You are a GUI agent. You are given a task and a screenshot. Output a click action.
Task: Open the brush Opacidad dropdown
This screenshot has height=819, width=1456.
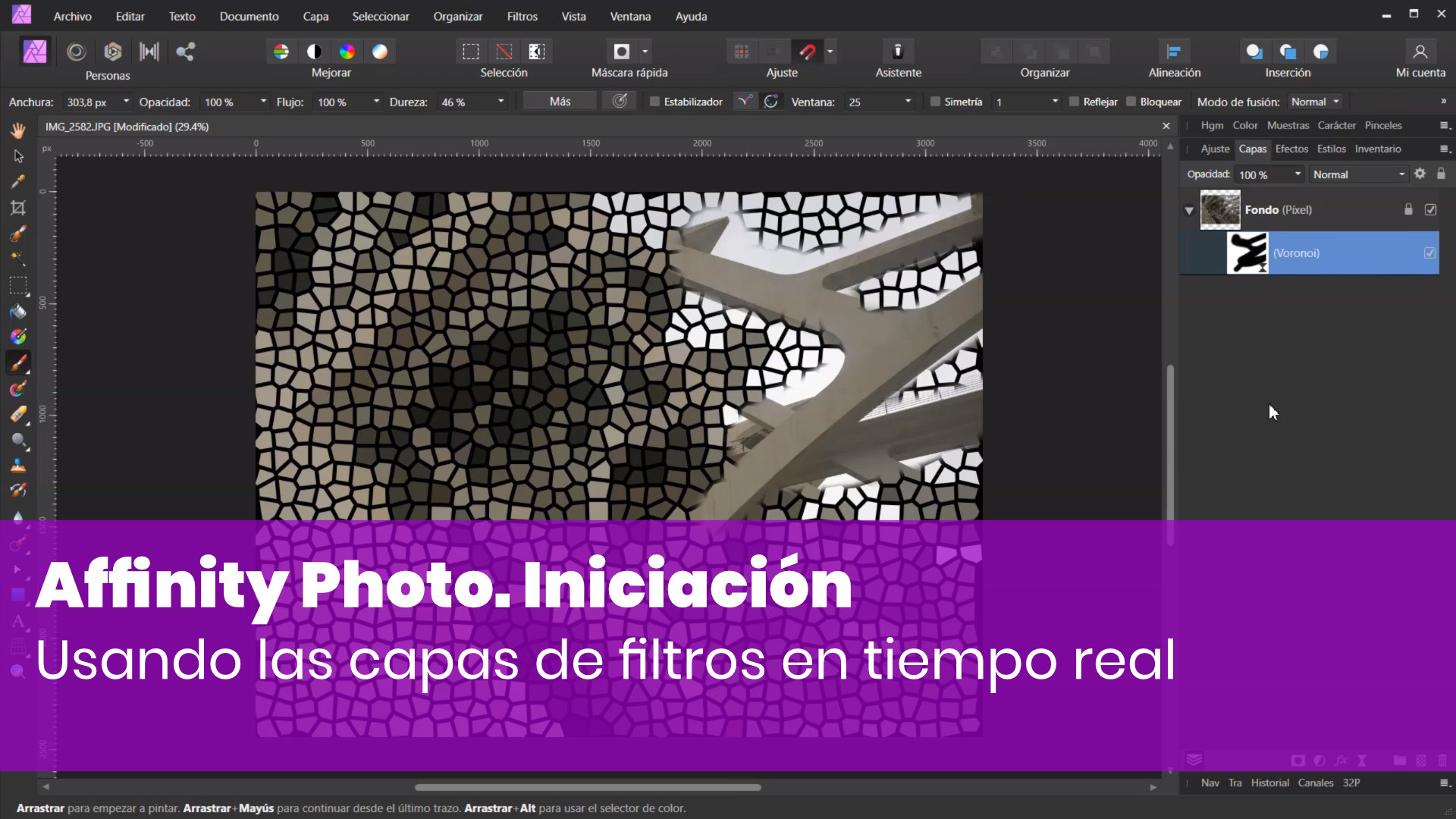263,102
